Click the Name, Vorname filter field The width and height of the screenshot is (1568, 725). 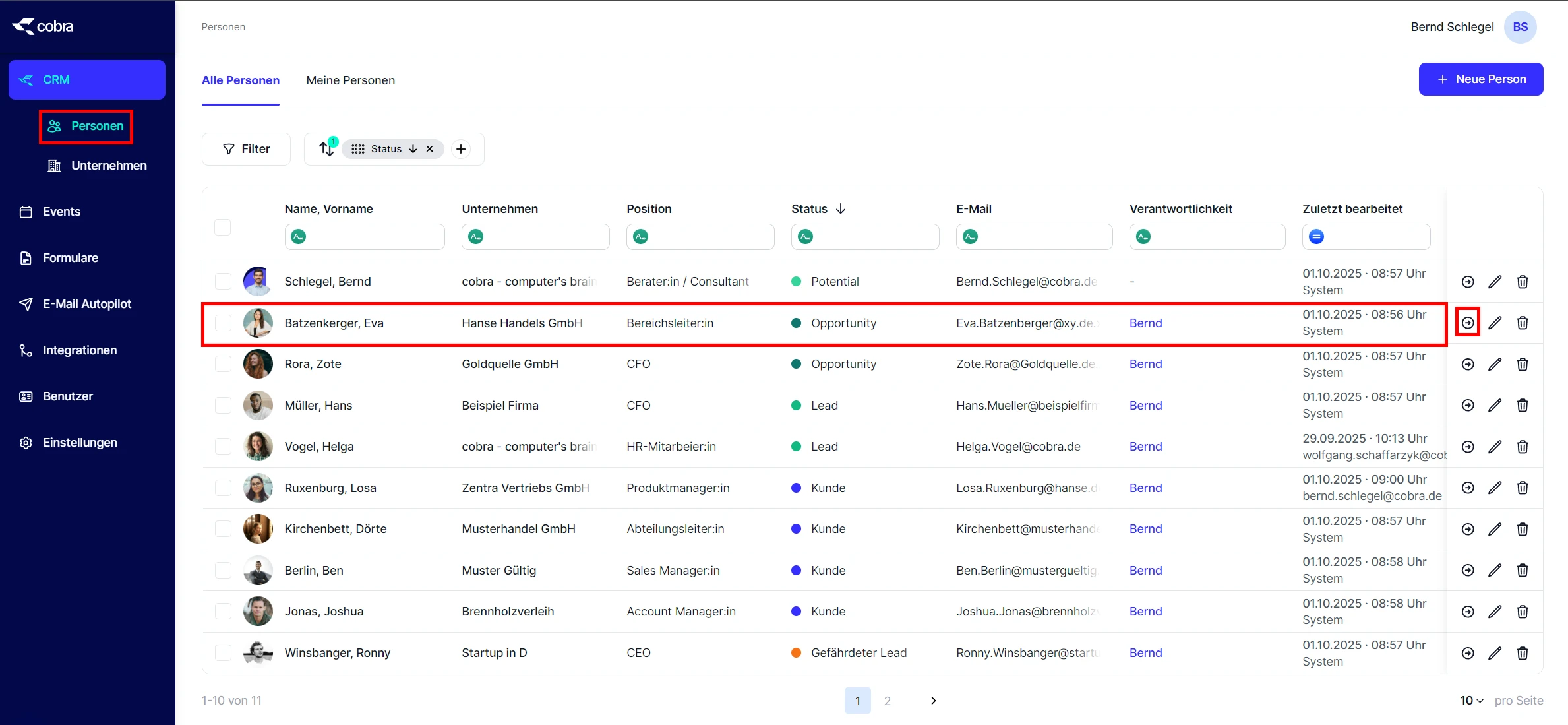[x=373, y=237]
